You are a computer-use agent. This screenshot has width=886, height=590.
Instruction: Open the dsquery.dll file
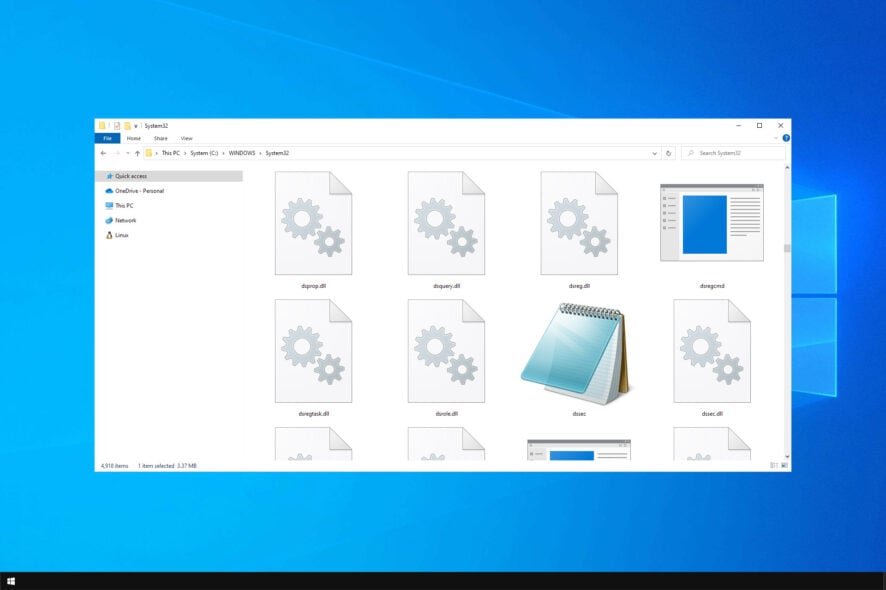click(446, 222)
